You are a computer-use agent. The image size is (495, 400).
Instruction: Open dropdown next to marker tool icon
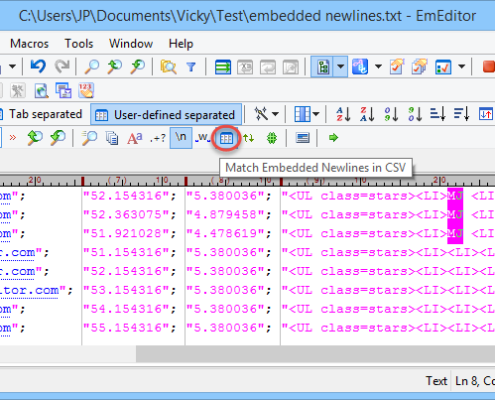(x=276, y=114)
